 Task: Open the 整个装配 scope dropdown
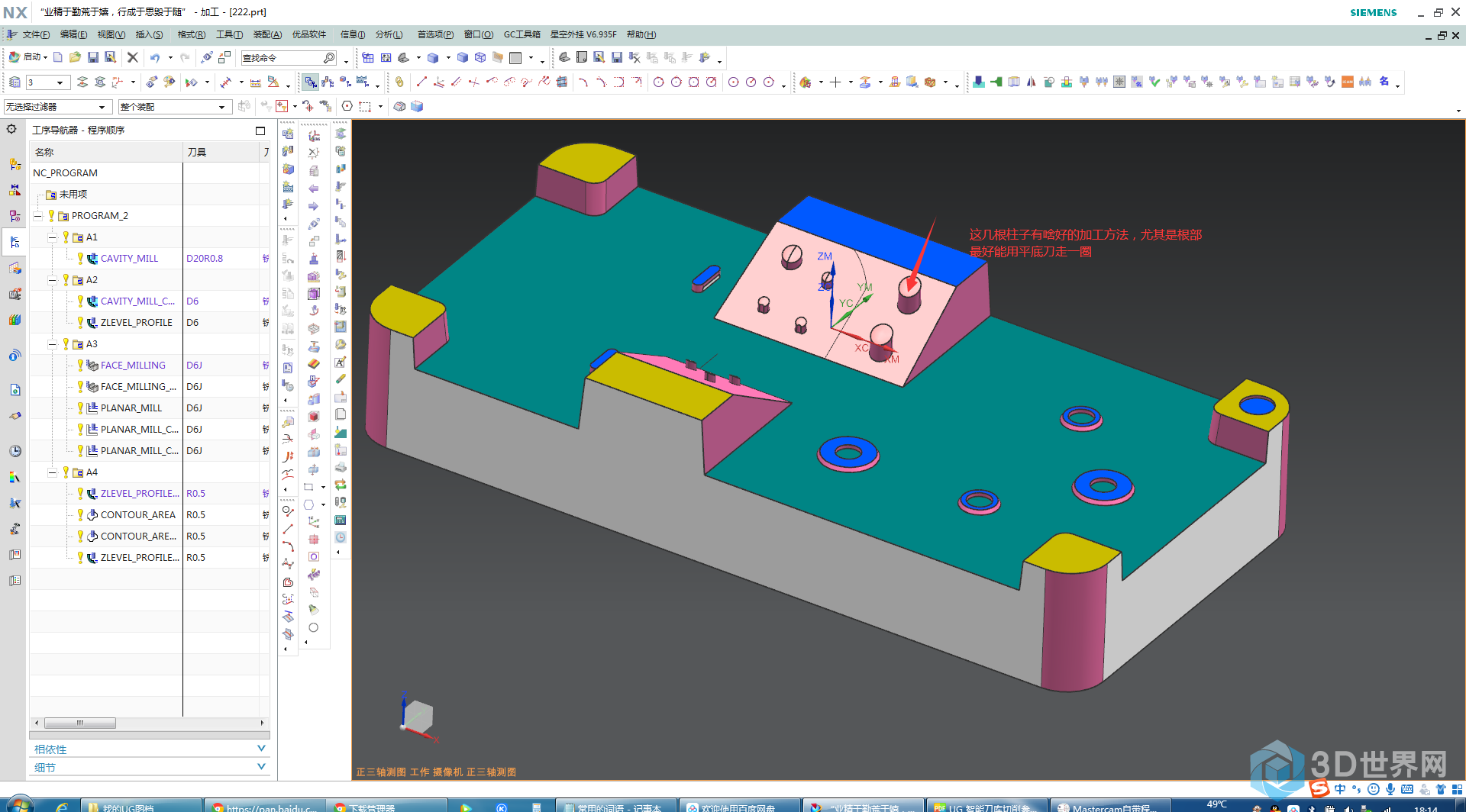pos(174,107)
